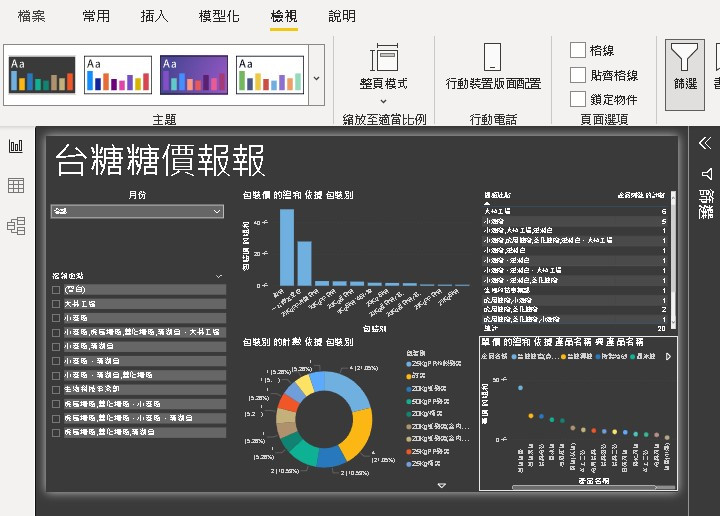Click donut chart title 包裝別 的計數
This screenshot has width=720, height=516.
pyautogui.click(x=298, y=342)
